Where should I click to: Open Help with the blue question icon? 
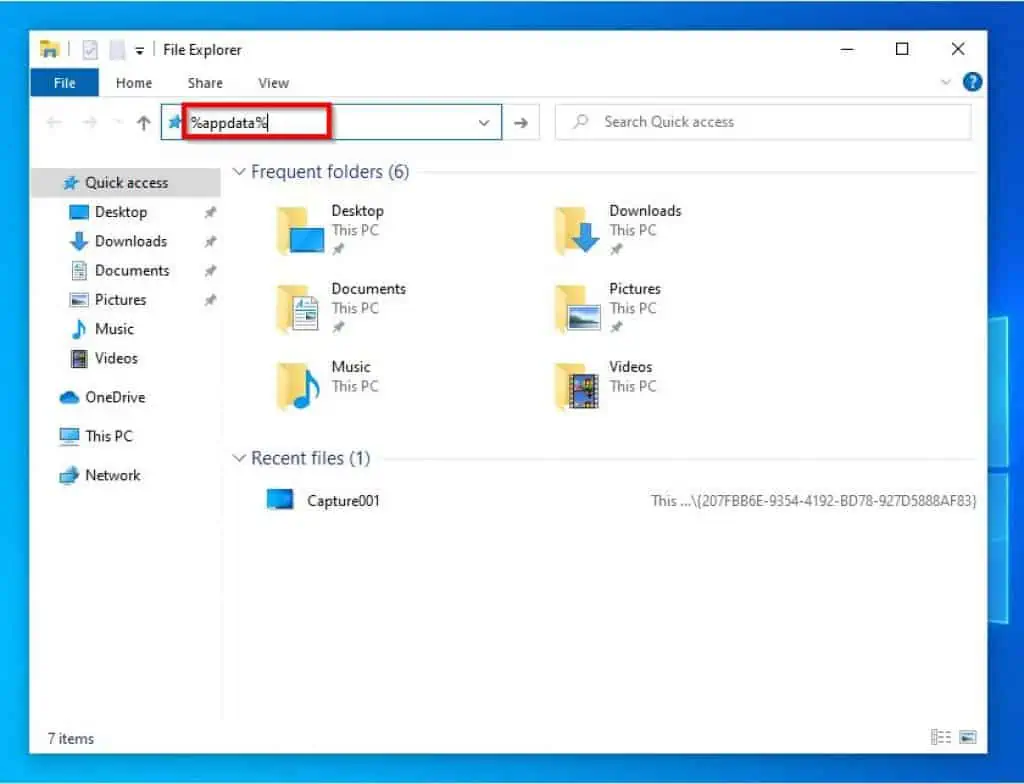[x=972, y=82]
